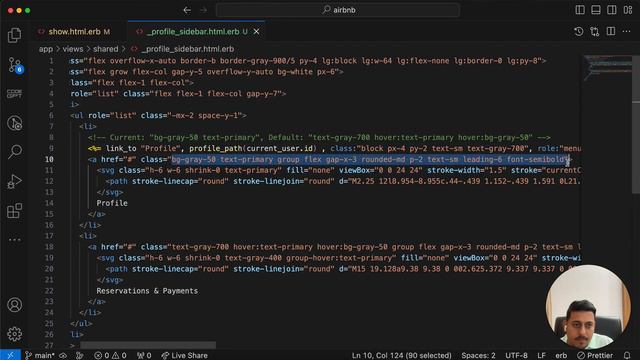Click the webcam overlay thumbnail
Image resolution: width=640 pixels, height=360 pixels.
(588, 307)
